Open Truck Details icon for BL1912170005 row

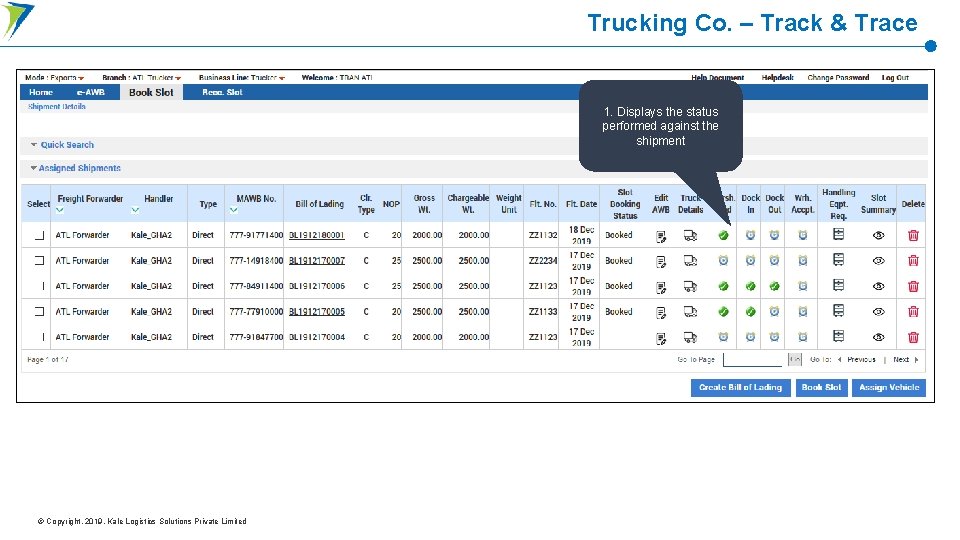[691, 312]
